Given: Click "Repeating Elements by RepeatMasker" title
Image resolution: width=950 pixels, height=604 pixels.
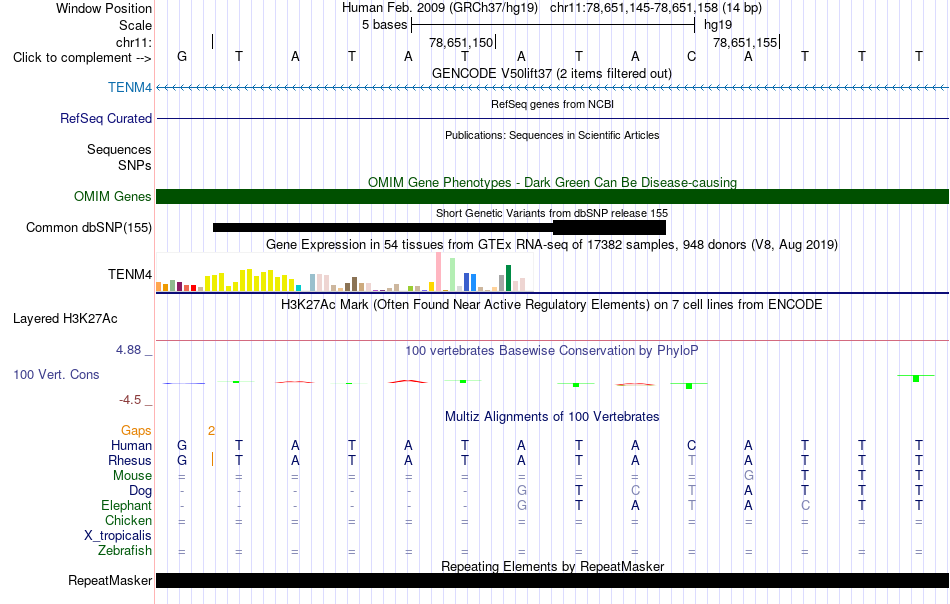Looking at the screenshot, I should coord(552,566).
